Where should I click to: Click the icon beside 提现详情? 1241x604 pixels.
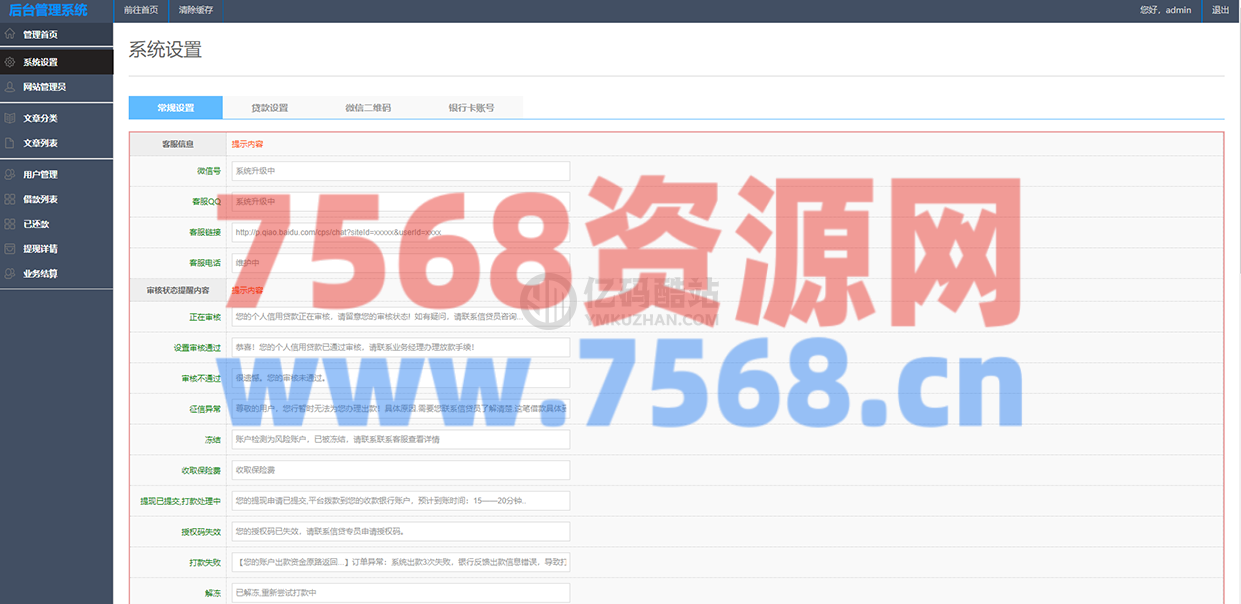[x=10, y=248]
